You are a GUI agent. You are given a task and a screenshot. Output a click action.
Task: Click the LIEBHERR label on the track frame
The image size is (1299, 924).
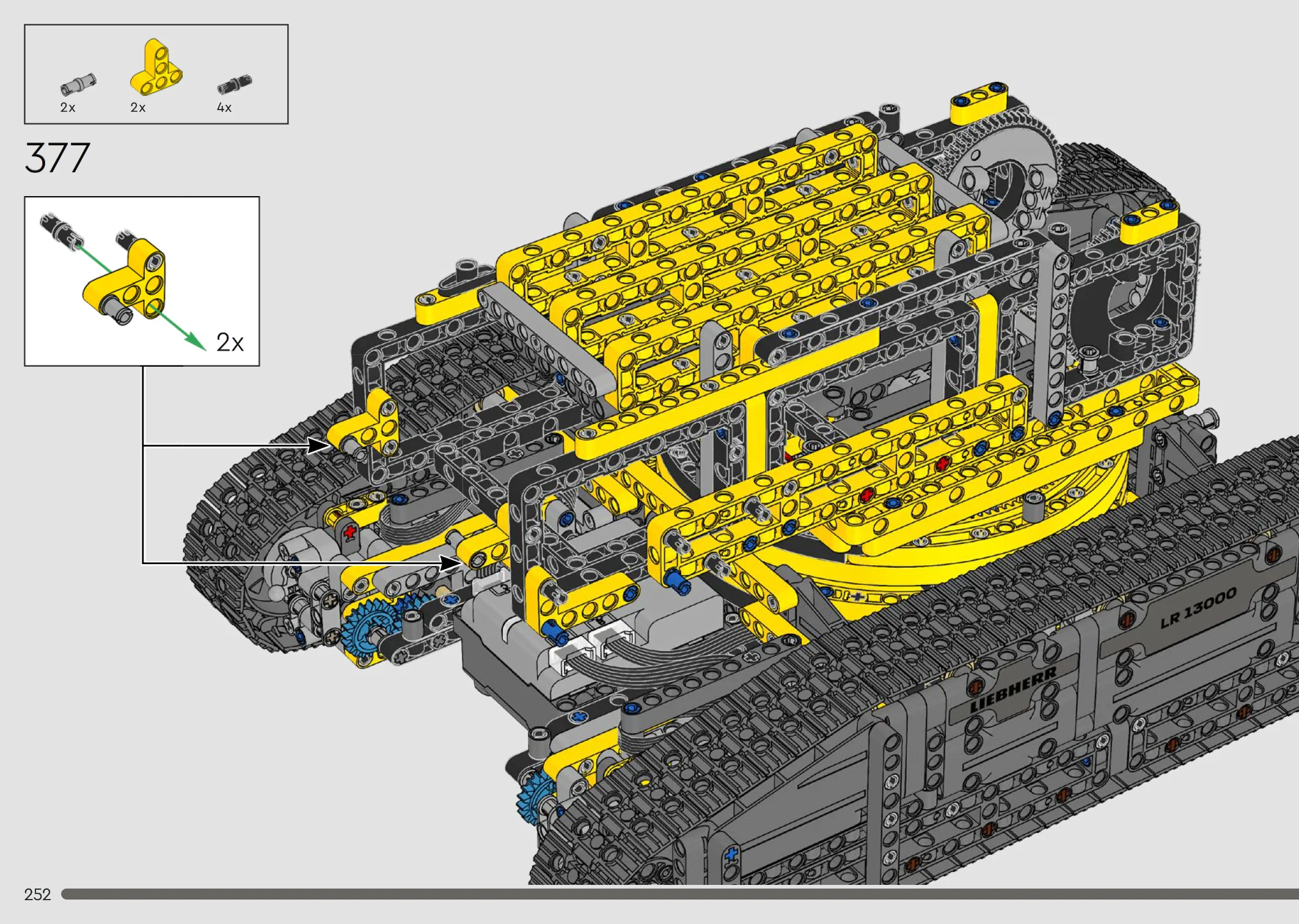pyautogui.click(x=1014, y=689)
